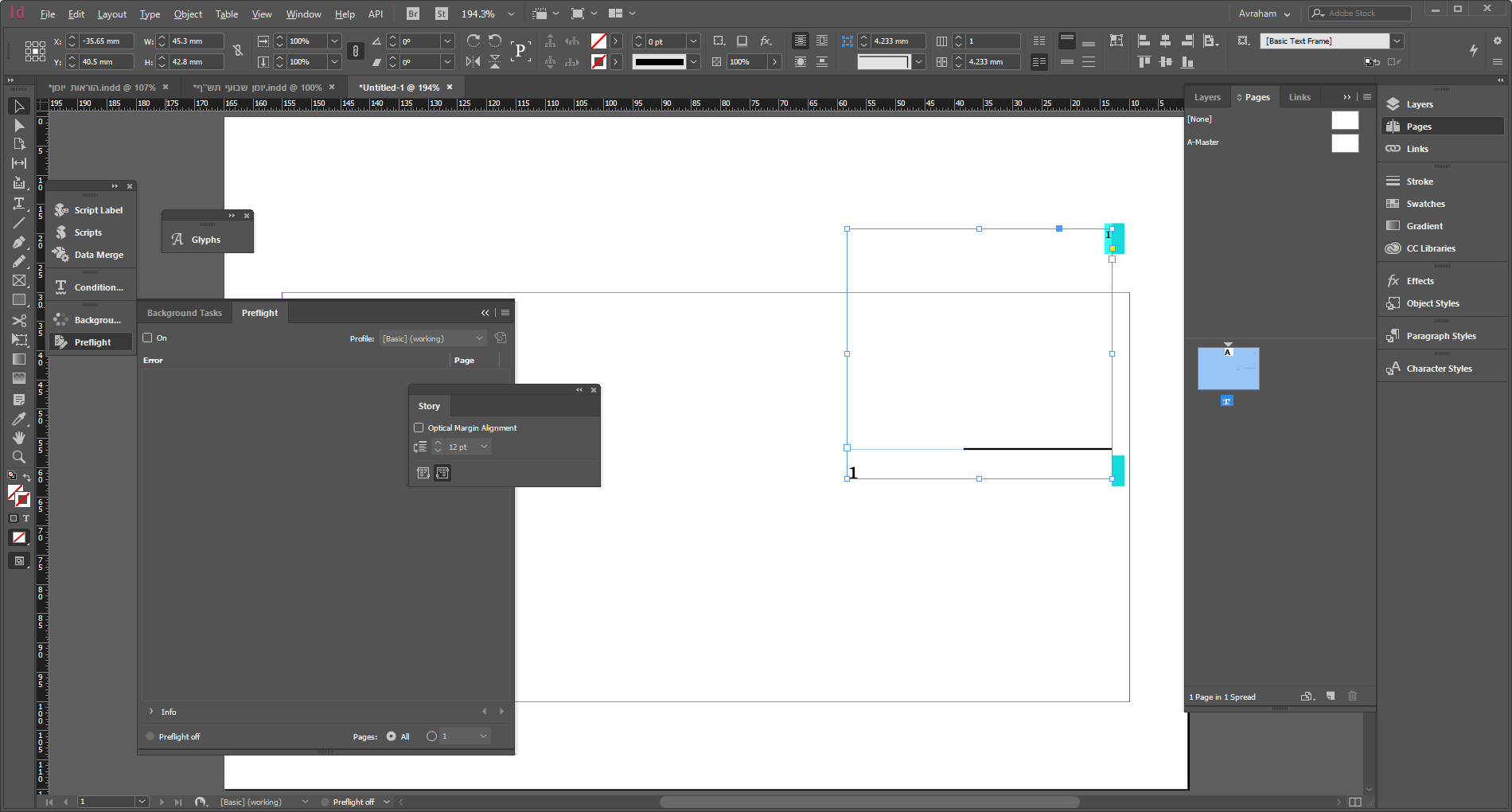Open the Object menu
Screen dimensions: 1512x812
click(x=188, y=14)
